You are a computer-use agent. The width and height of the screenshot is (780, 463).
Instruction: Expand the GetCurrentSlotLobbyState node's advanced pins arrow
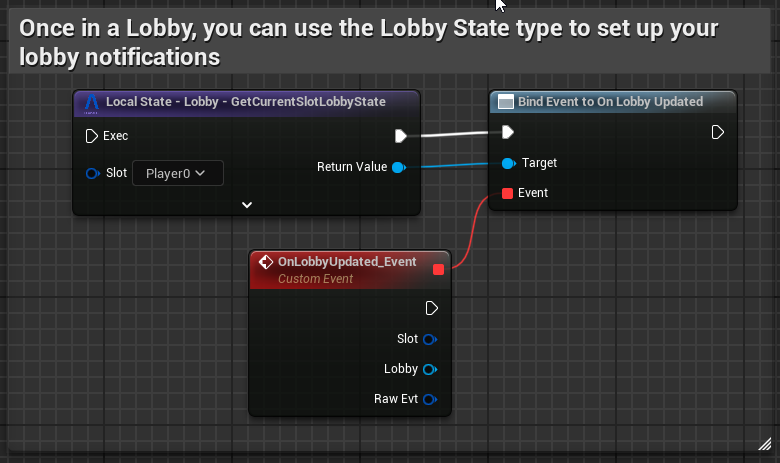coord(247,204)
